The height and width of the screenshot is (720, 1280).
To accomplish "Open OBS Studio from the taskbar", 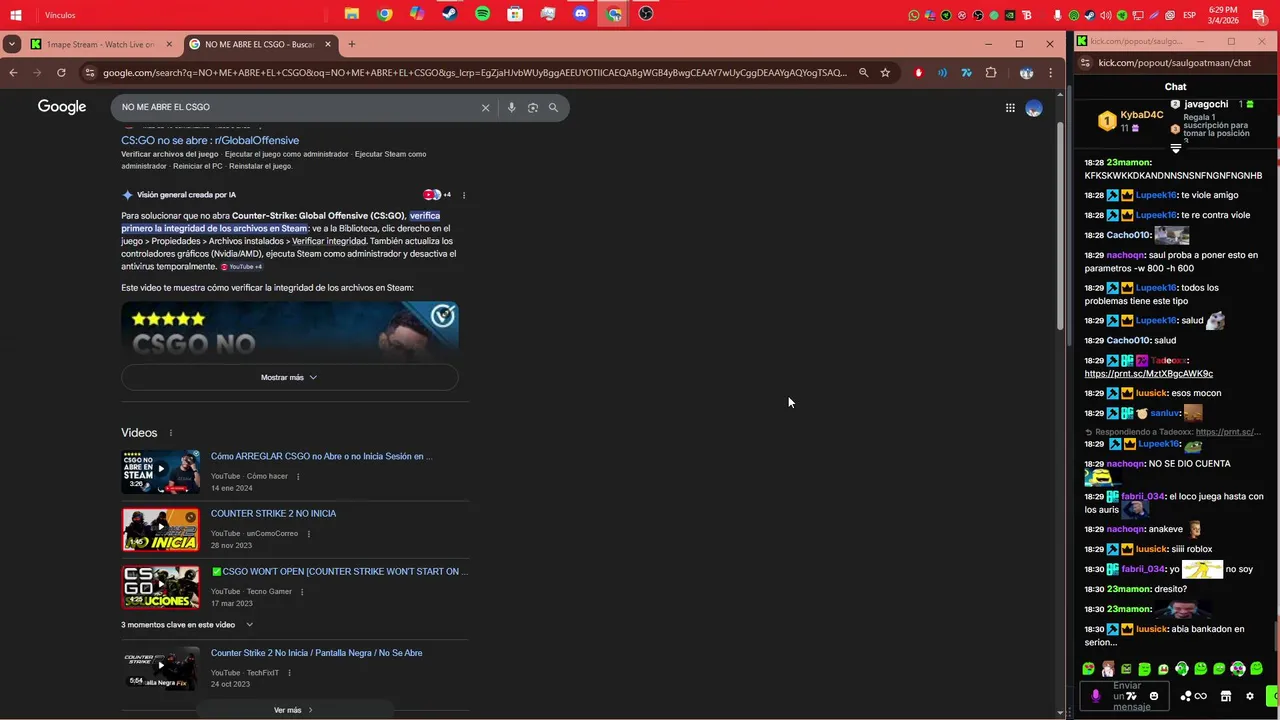I will pos(646,14).
